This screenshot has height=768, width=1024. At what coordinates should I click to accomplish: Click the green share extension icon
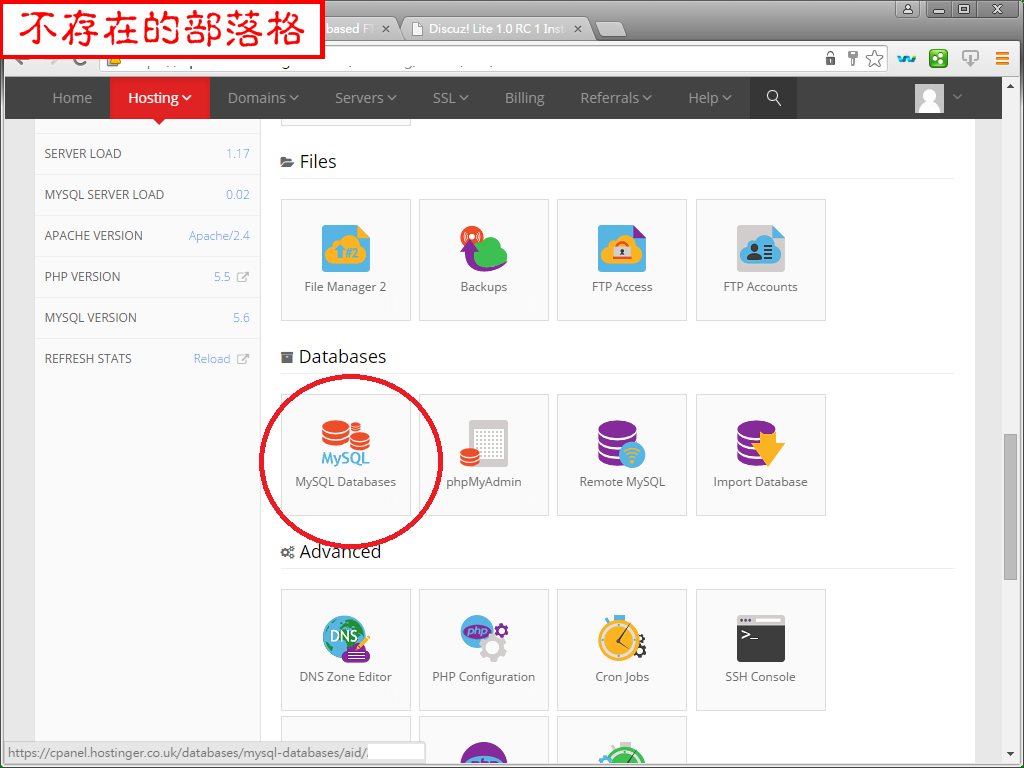[x=938, y=59]
